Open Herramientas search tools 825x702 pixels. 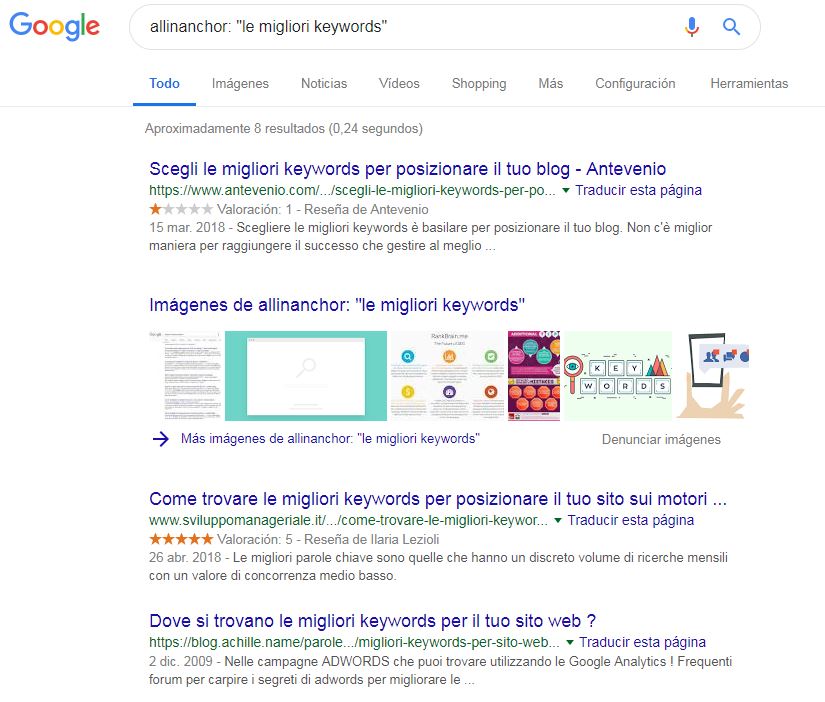click(x=749, y=84)
